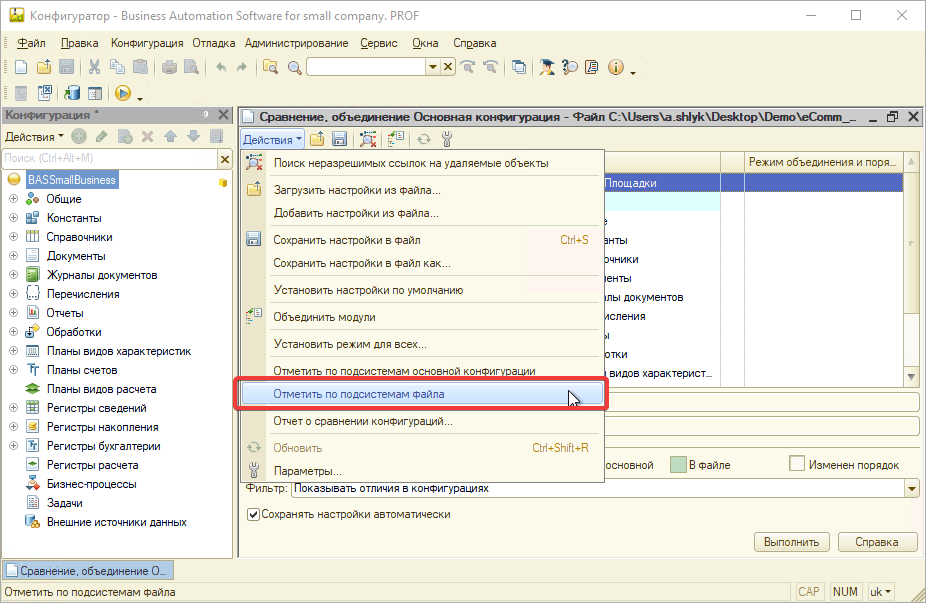Click the yellow info help icon in the main toolbar
Viewport: 926px width, 603px height.
pos(615,67)
